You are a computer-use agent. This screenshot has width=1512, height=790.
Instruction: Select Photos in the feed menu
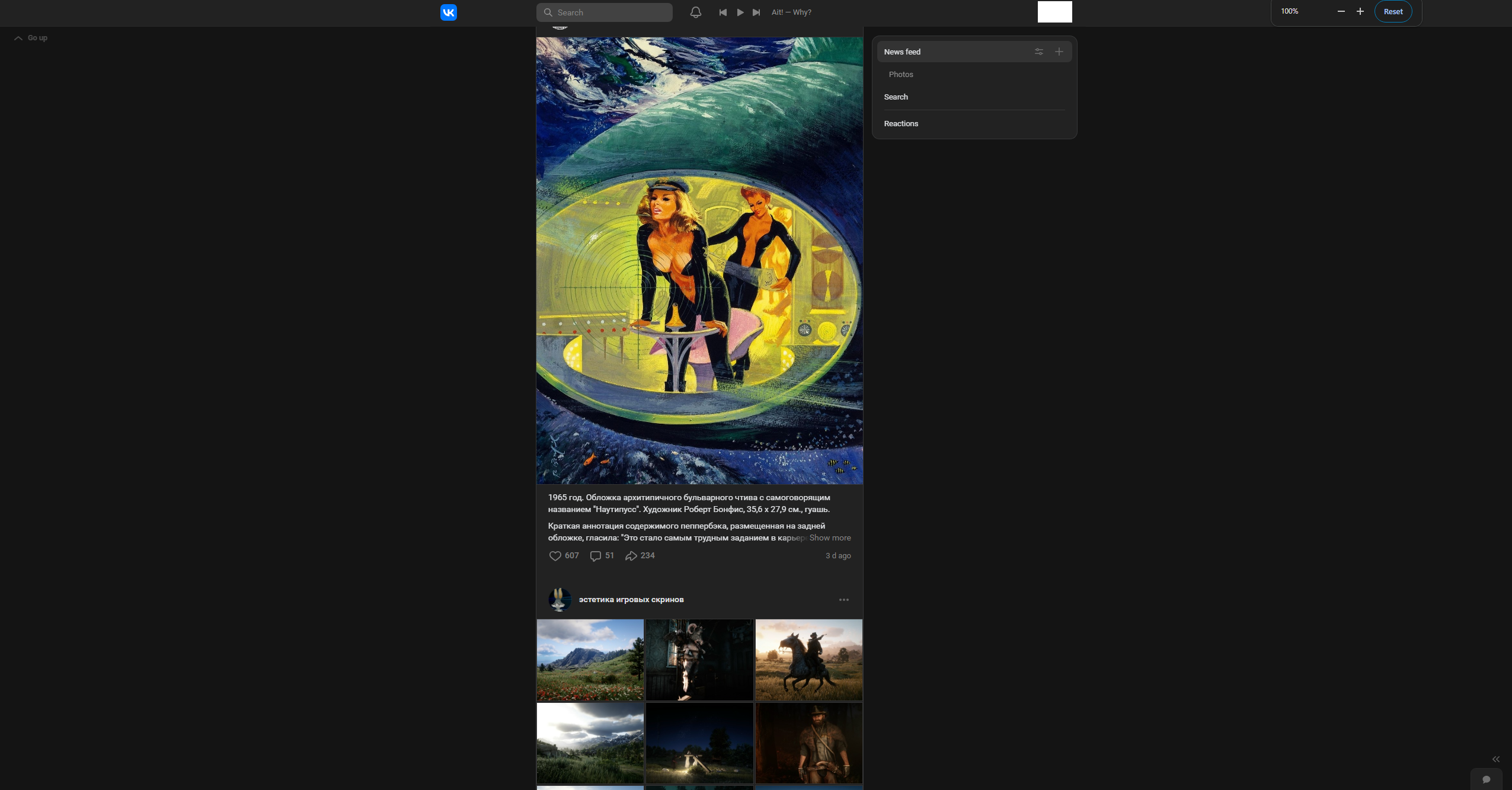pyautogui.click(x=901, y=75)
